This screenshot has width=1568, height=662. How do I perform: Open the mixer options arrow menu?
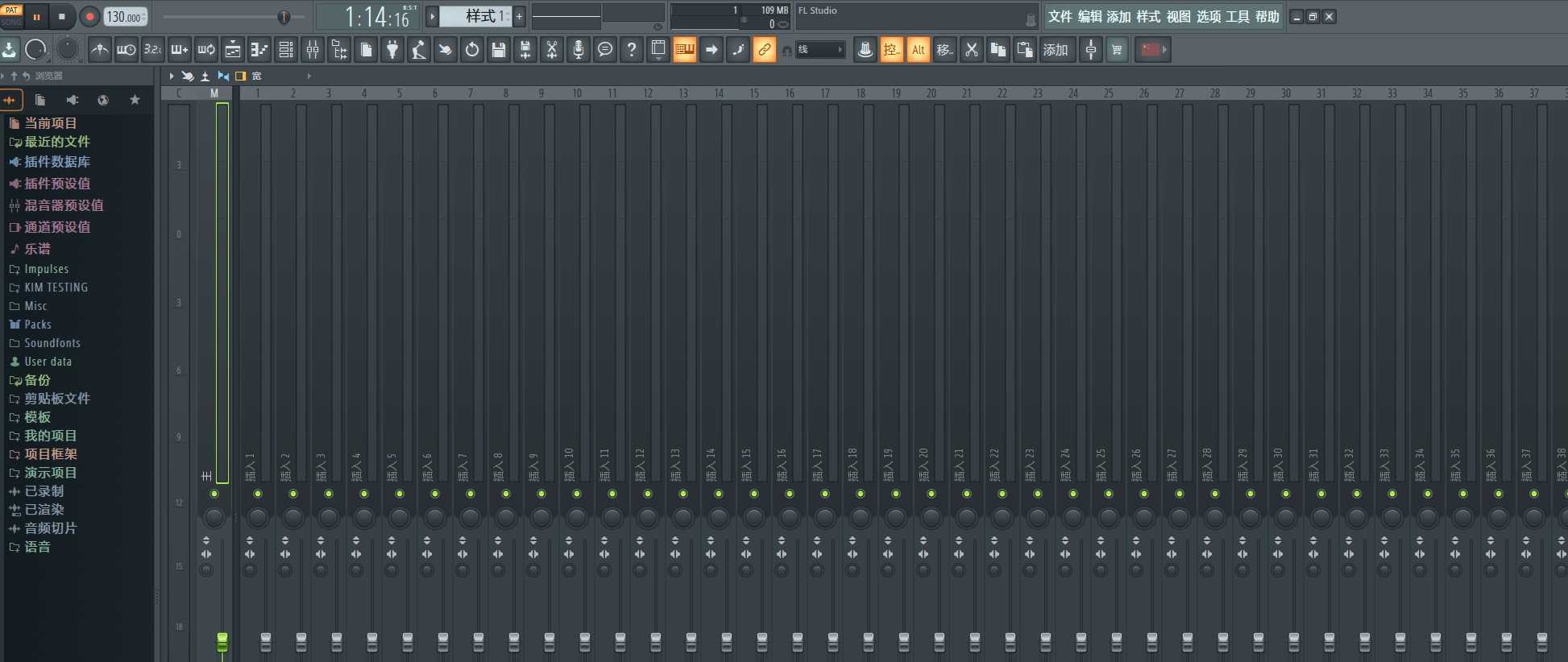click(171, 76)
